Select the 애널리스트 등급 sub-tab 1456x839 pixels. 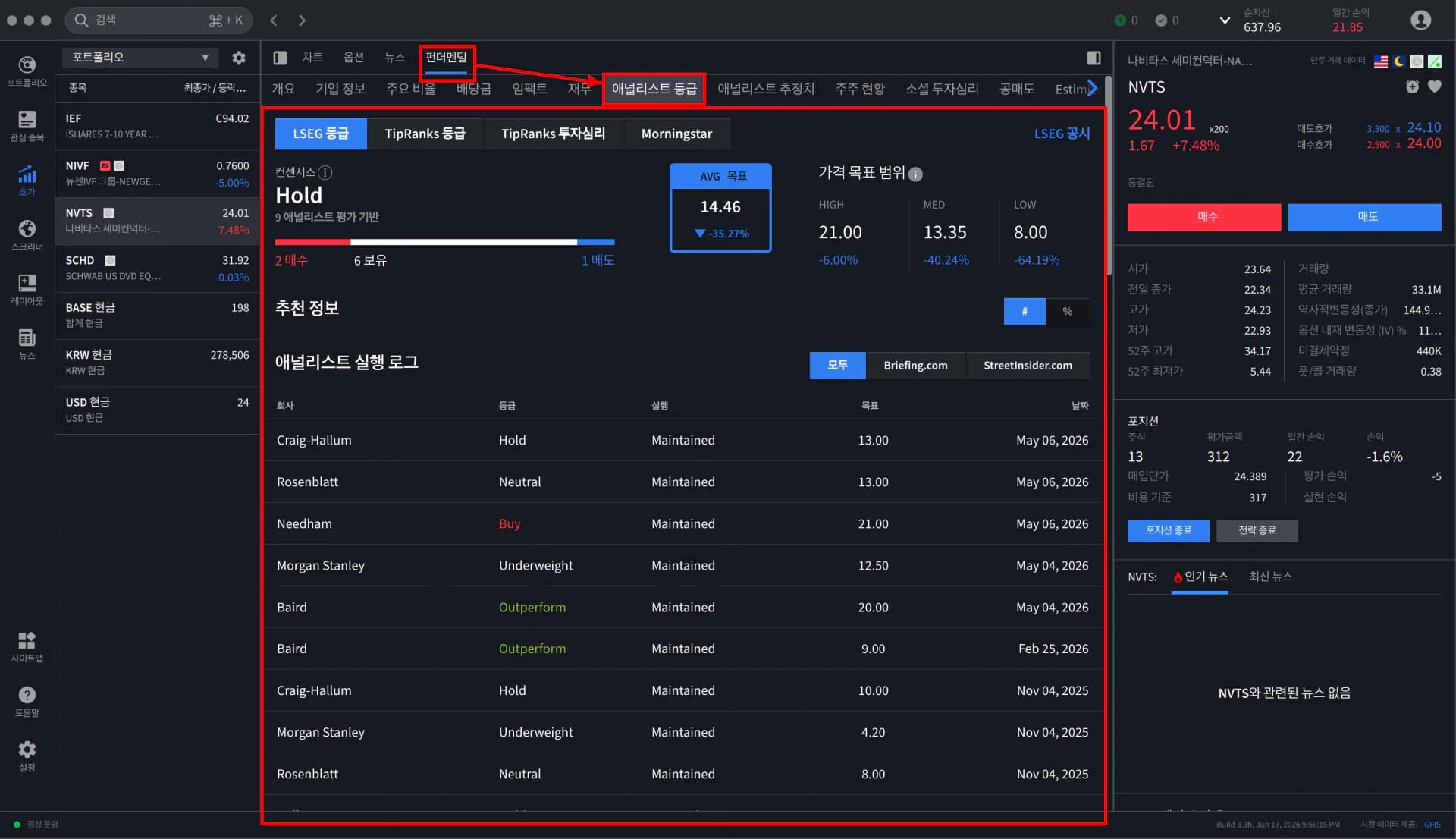(654, 89)
